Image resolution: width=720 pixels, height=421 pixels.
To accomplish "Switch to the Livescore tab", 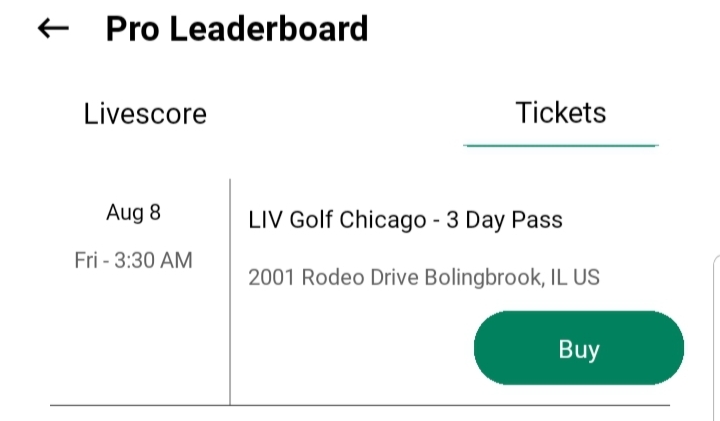I will click(x=145, y=113).
